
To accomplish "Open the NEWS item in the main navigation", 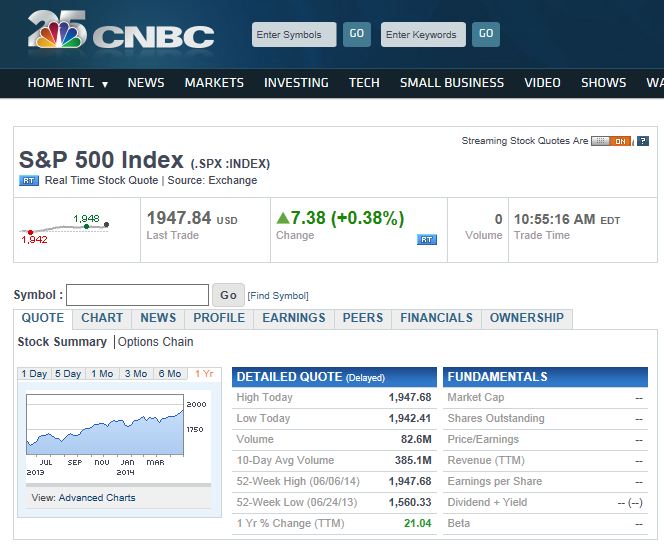I will tap(146, 83).
